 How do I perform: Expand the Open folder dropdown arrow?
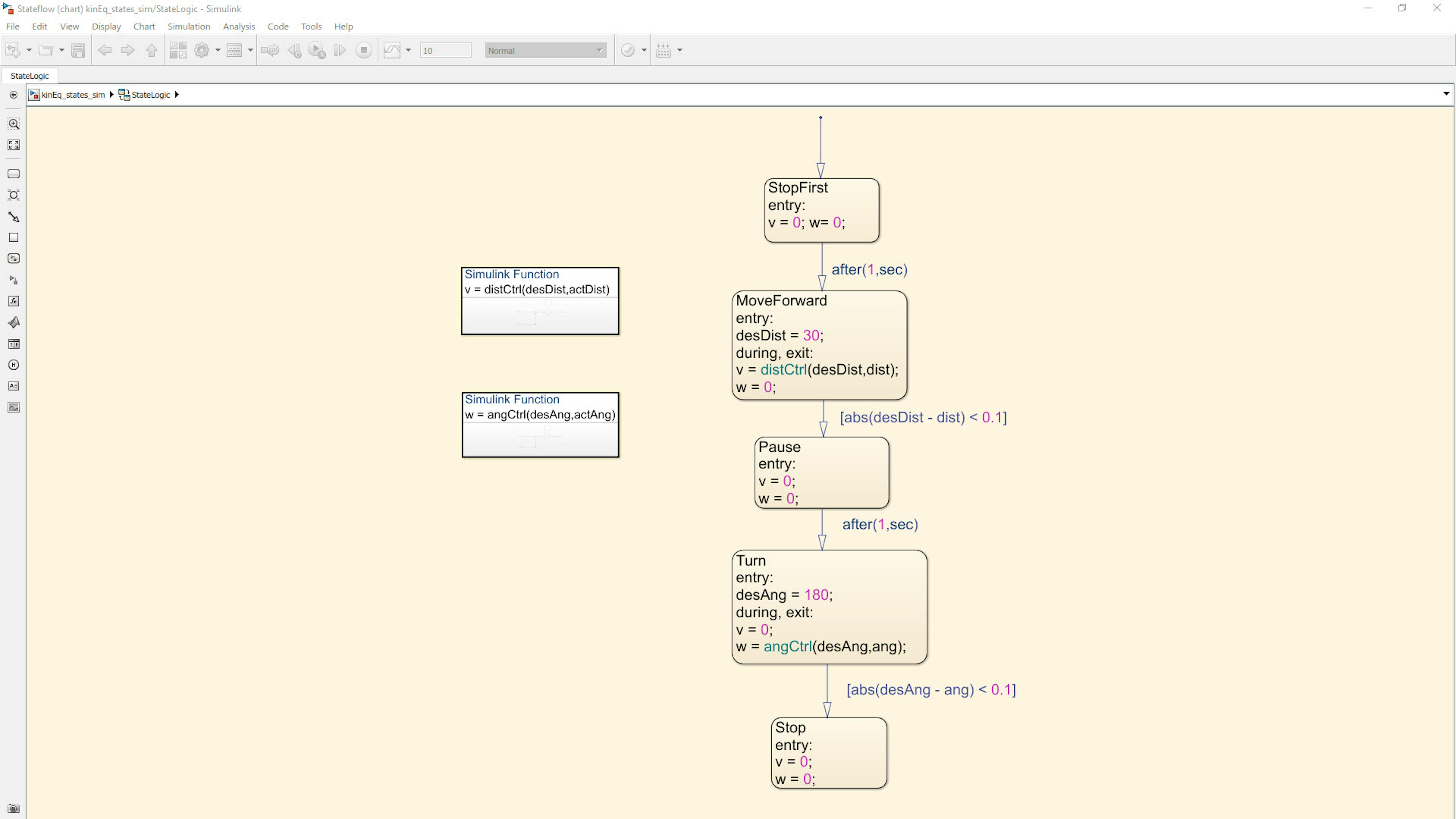[x=62, y=50]
